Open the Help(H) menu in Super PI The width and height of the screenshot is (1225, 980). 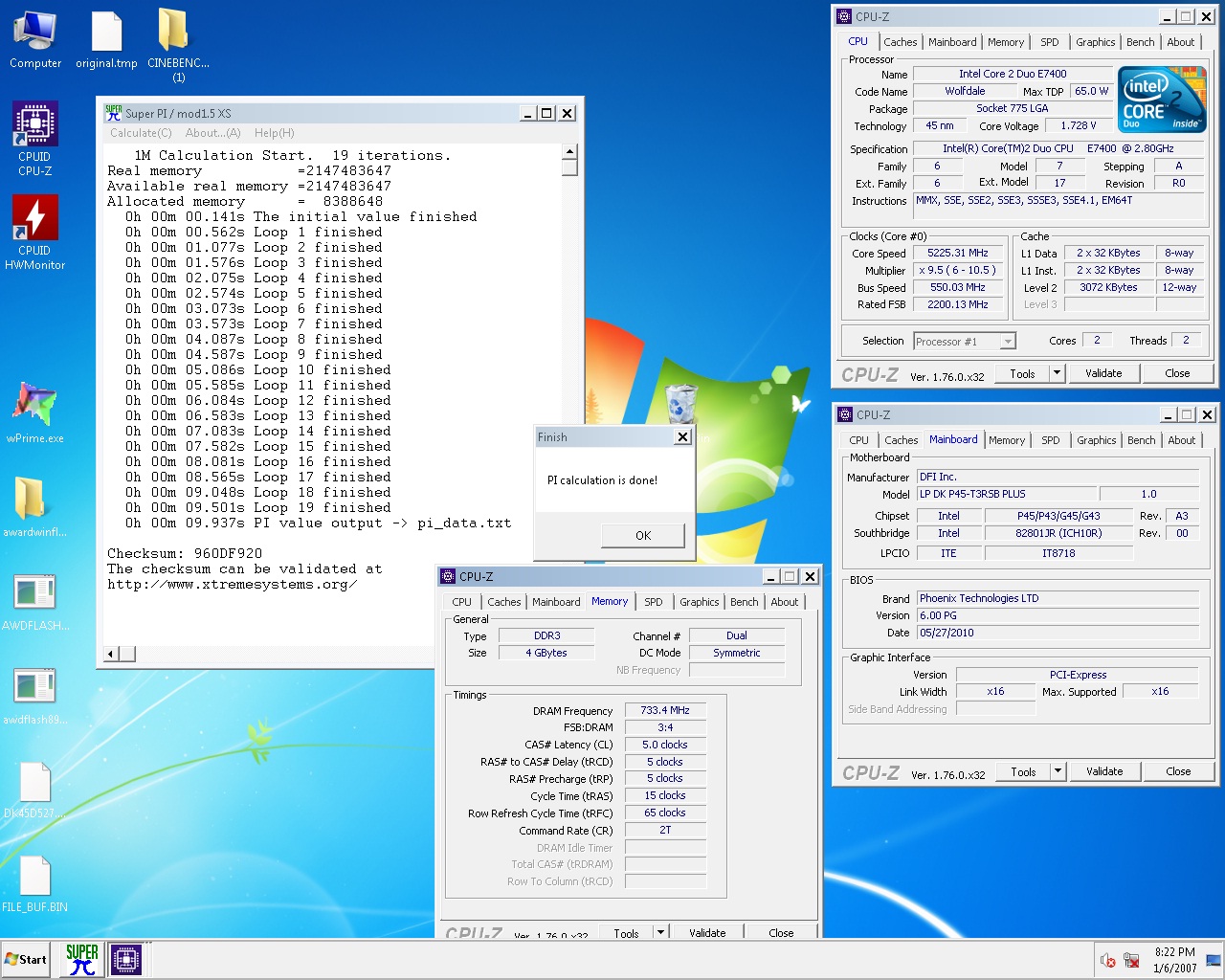coord(275,133)
